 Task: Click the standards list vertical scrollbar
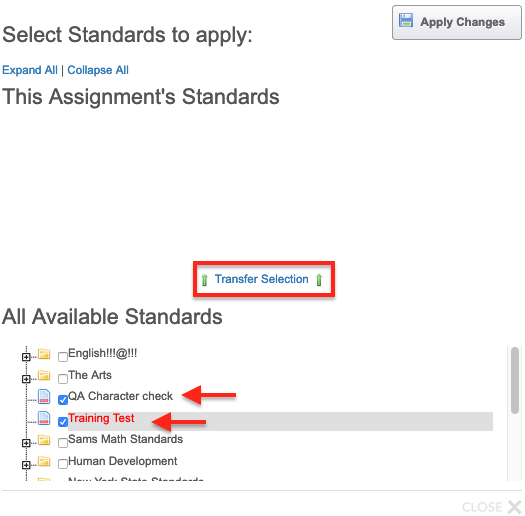click(515, 414)
